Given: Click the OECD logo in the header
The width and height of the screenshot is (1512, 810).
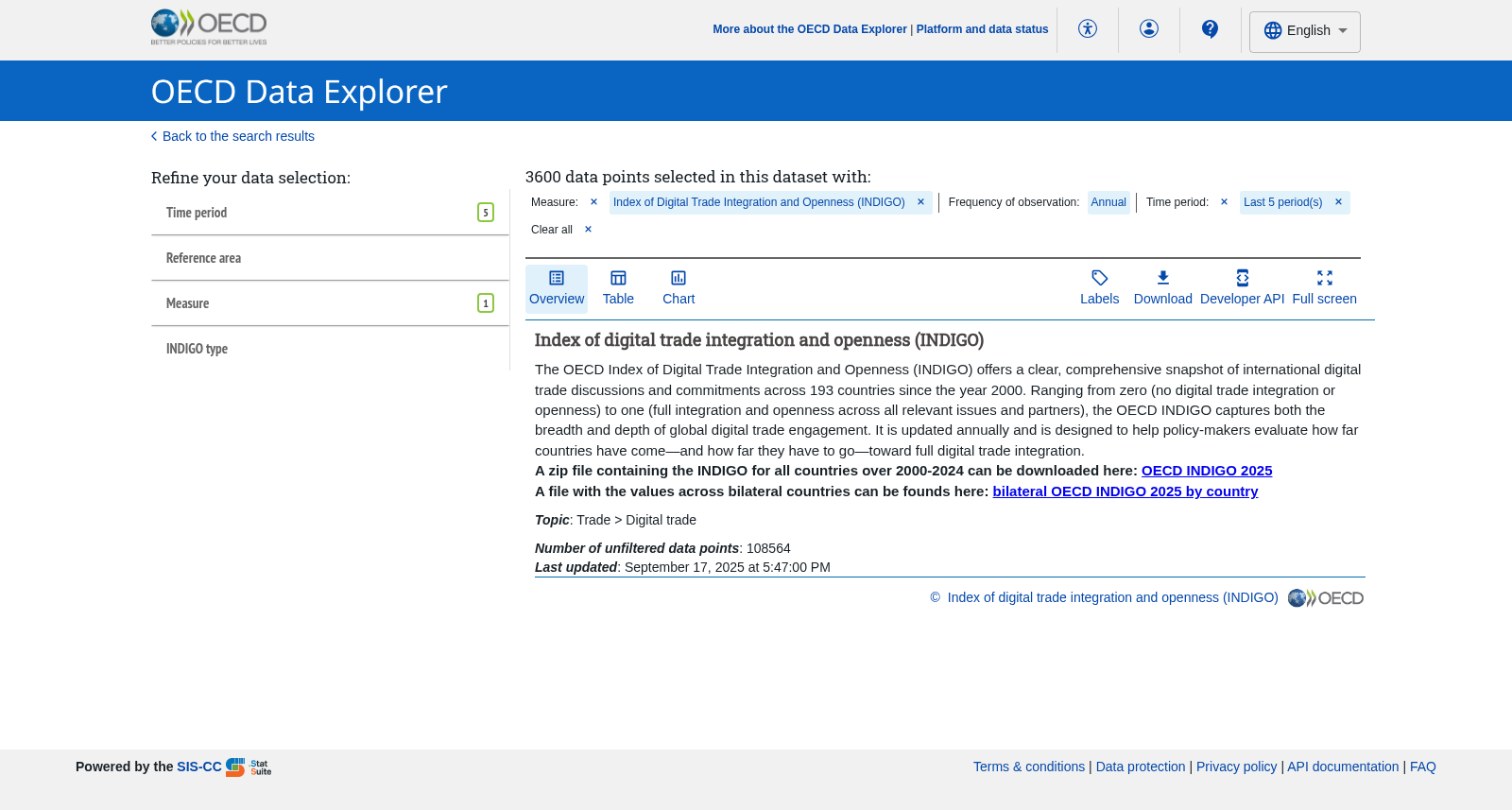Looking at the screenshot, I should tap(209, 27).
